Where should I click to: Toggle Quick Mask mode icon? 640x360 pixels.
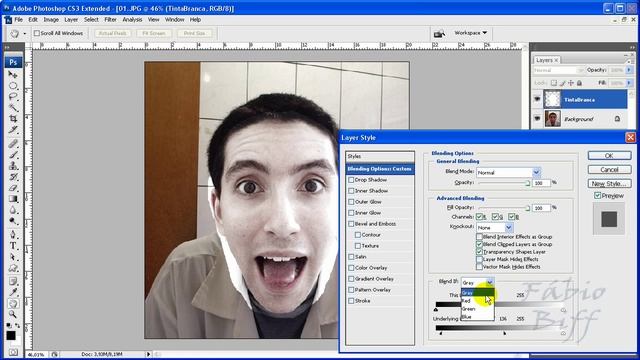tap(13, 352)
